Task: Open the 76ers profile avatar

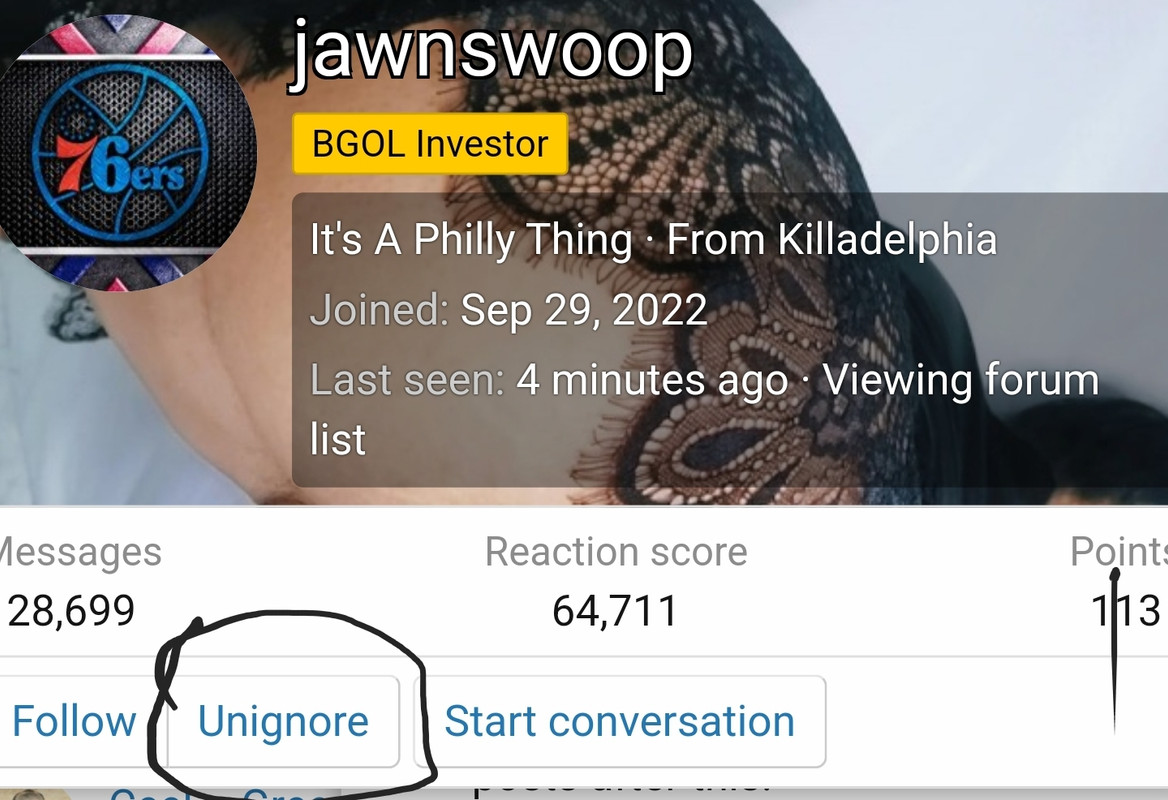Action: point(127,153)
